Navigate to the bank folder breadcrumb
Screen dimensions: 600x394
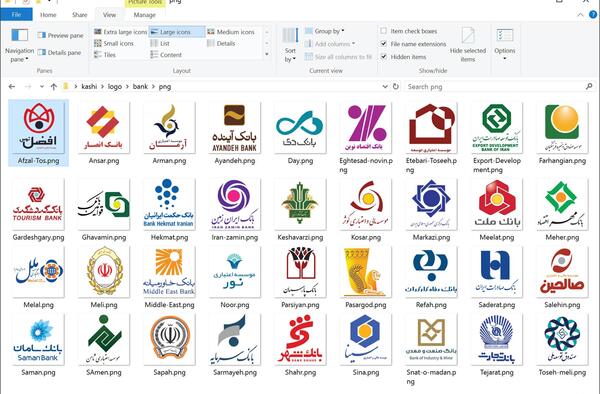click(140, 87)
